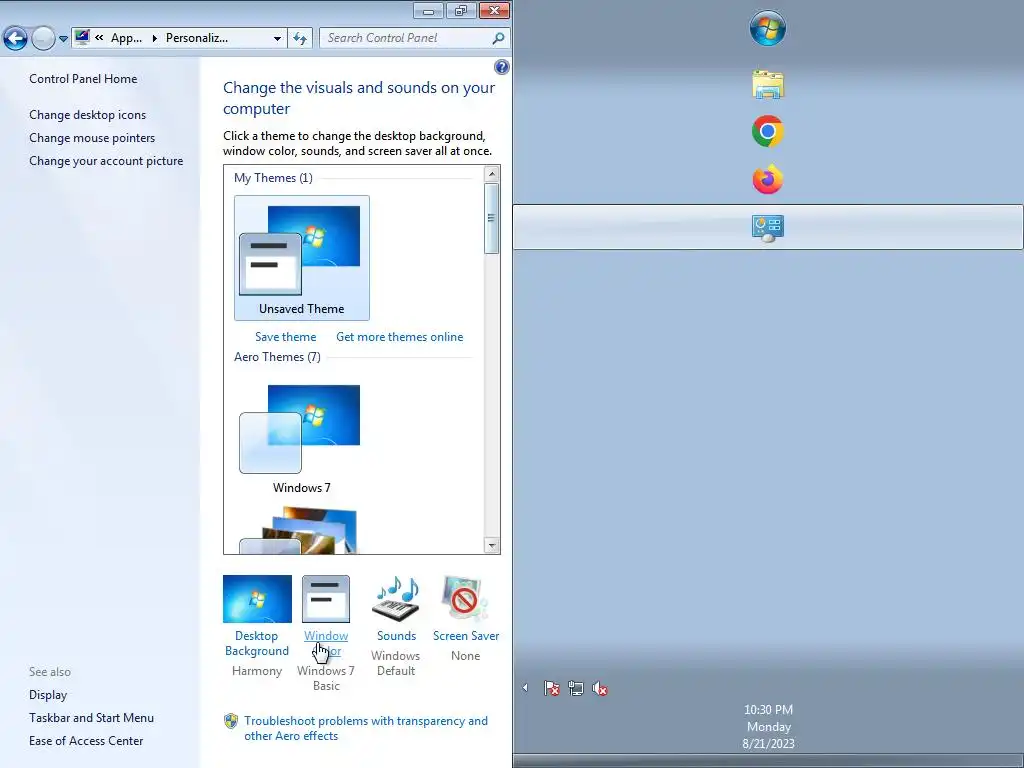
Task: Open the Help question mark button
Action: click(x=502, y=67)
